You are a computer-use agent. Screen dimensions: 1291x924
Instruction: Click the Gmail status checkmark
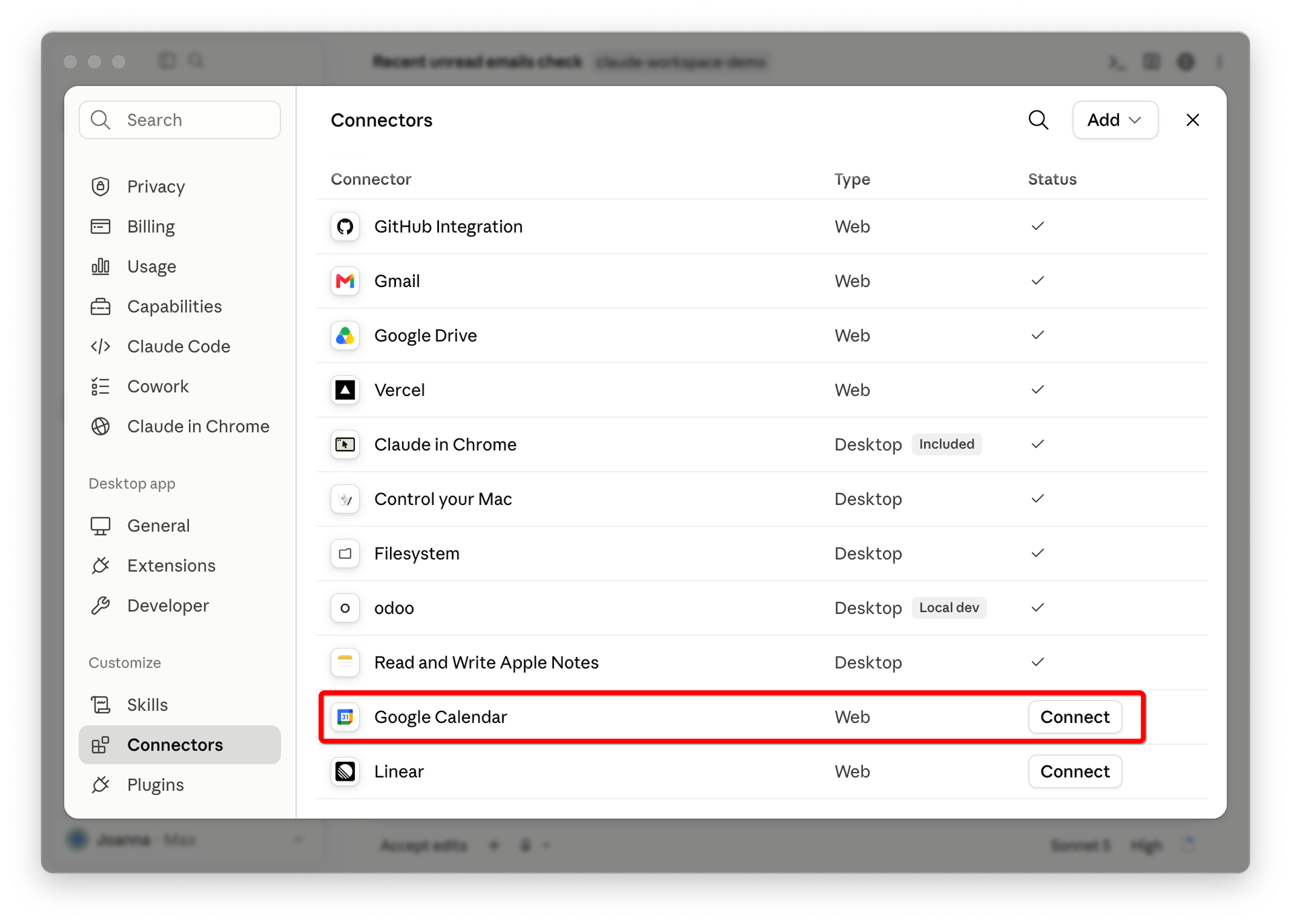[x=1038, y=281]
